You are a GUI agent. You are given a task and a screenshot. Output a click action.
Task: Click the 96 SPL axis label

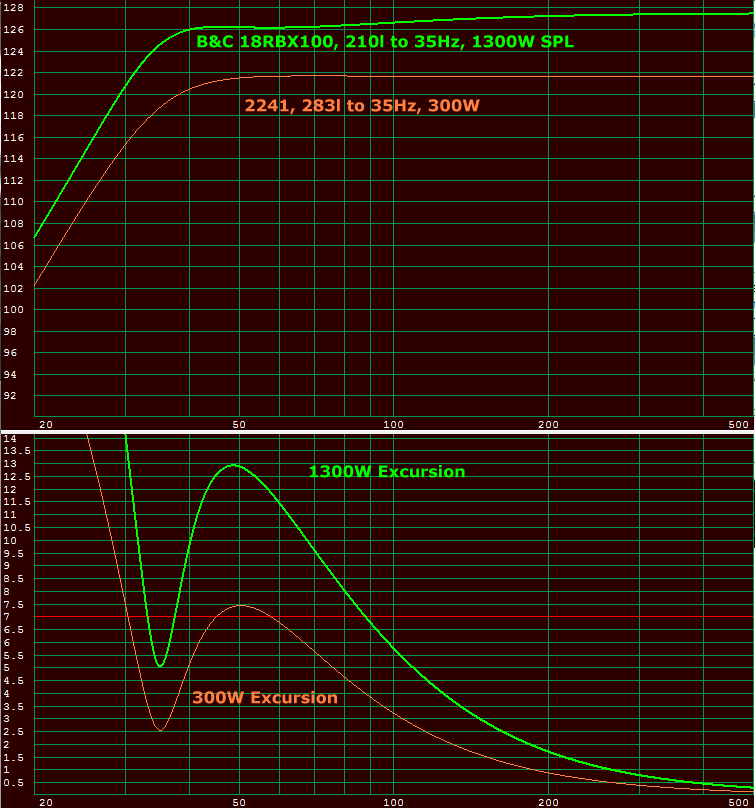[x=10, y=352]
